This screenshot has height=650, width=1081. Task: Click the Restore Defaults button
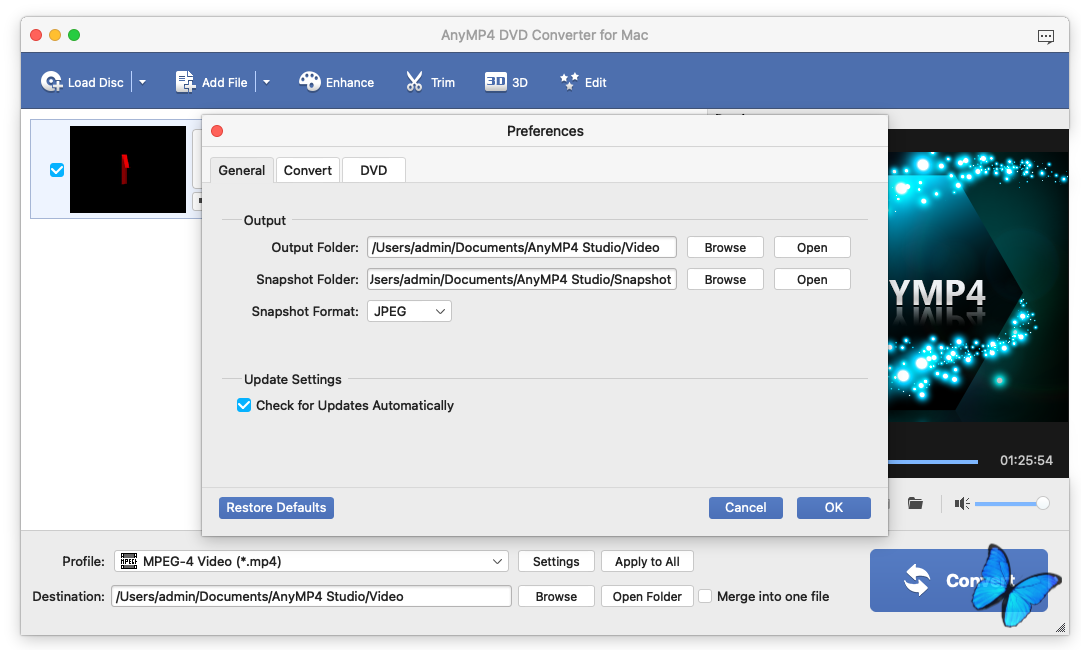[x=276, y=507]
